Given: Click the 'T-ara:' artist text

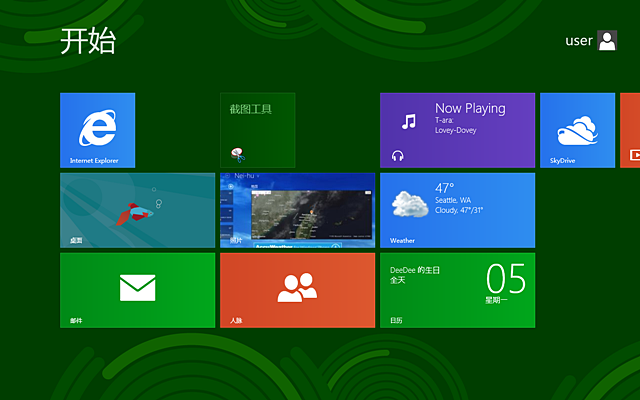Looking at the screenshot, I should [444, 120].
